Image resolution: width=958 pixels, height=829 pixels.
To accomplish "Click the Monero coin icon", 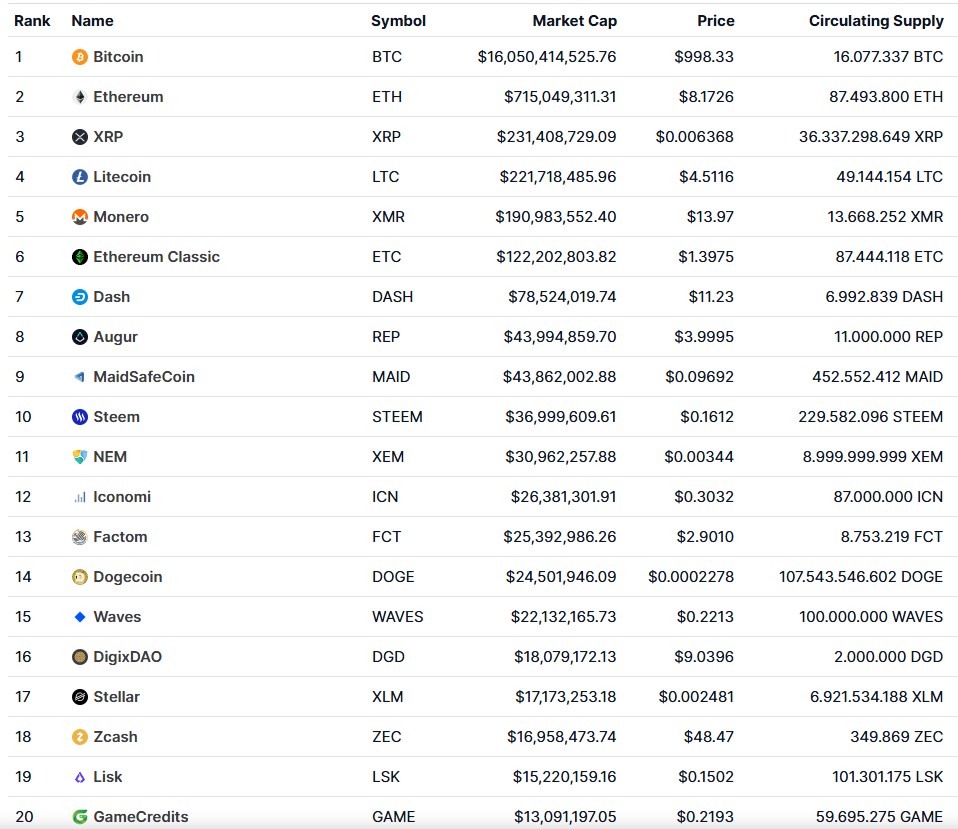I will (x=79, y=217).
